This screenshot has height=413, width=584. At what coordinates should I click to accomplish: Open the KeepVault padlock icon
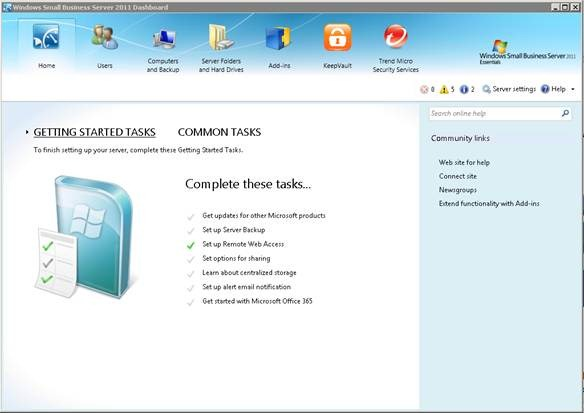pyautogui.click(x=337, y=37)
